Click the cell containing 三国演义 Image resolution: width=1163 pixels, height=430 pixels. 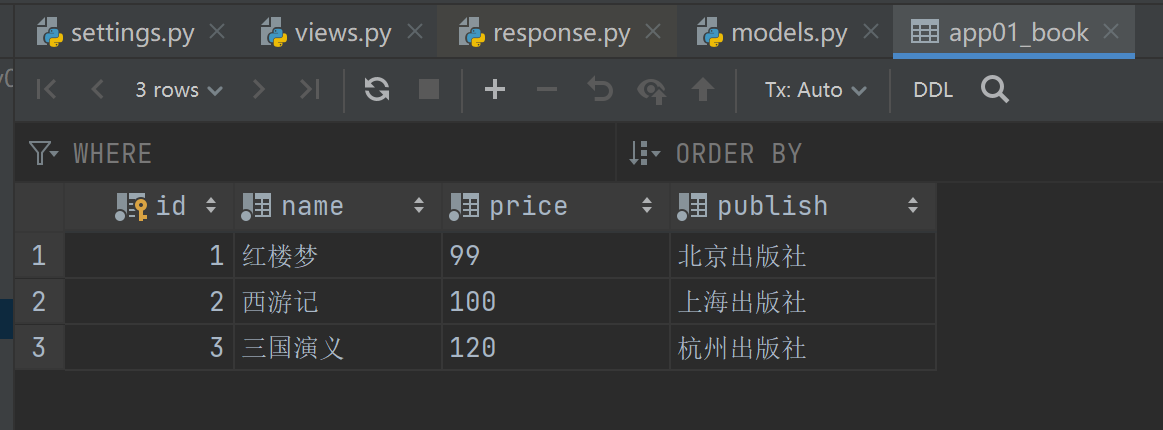coord(338,348)
